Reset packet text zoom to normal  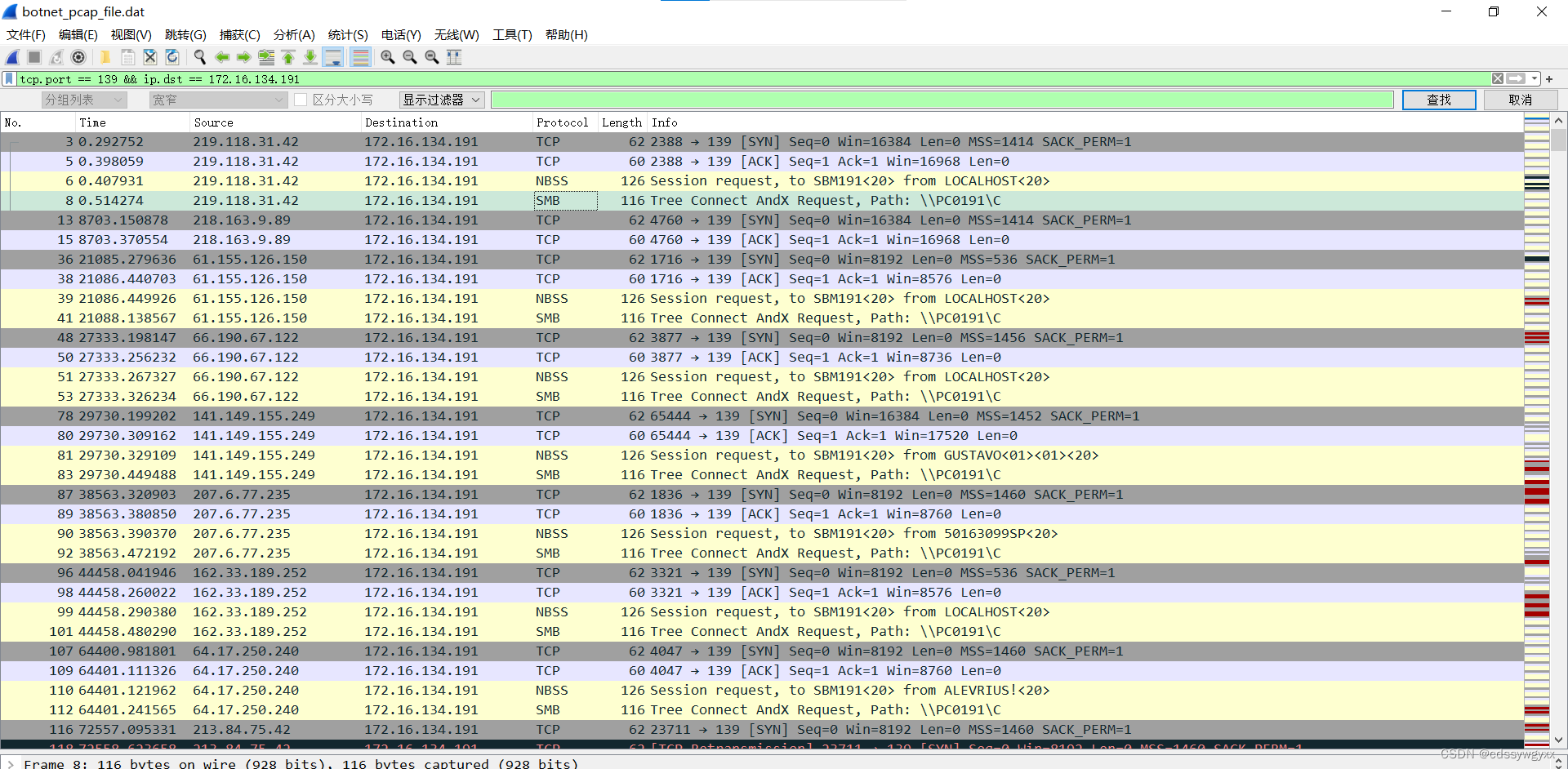pyautogui.click(x=432, y=57)
